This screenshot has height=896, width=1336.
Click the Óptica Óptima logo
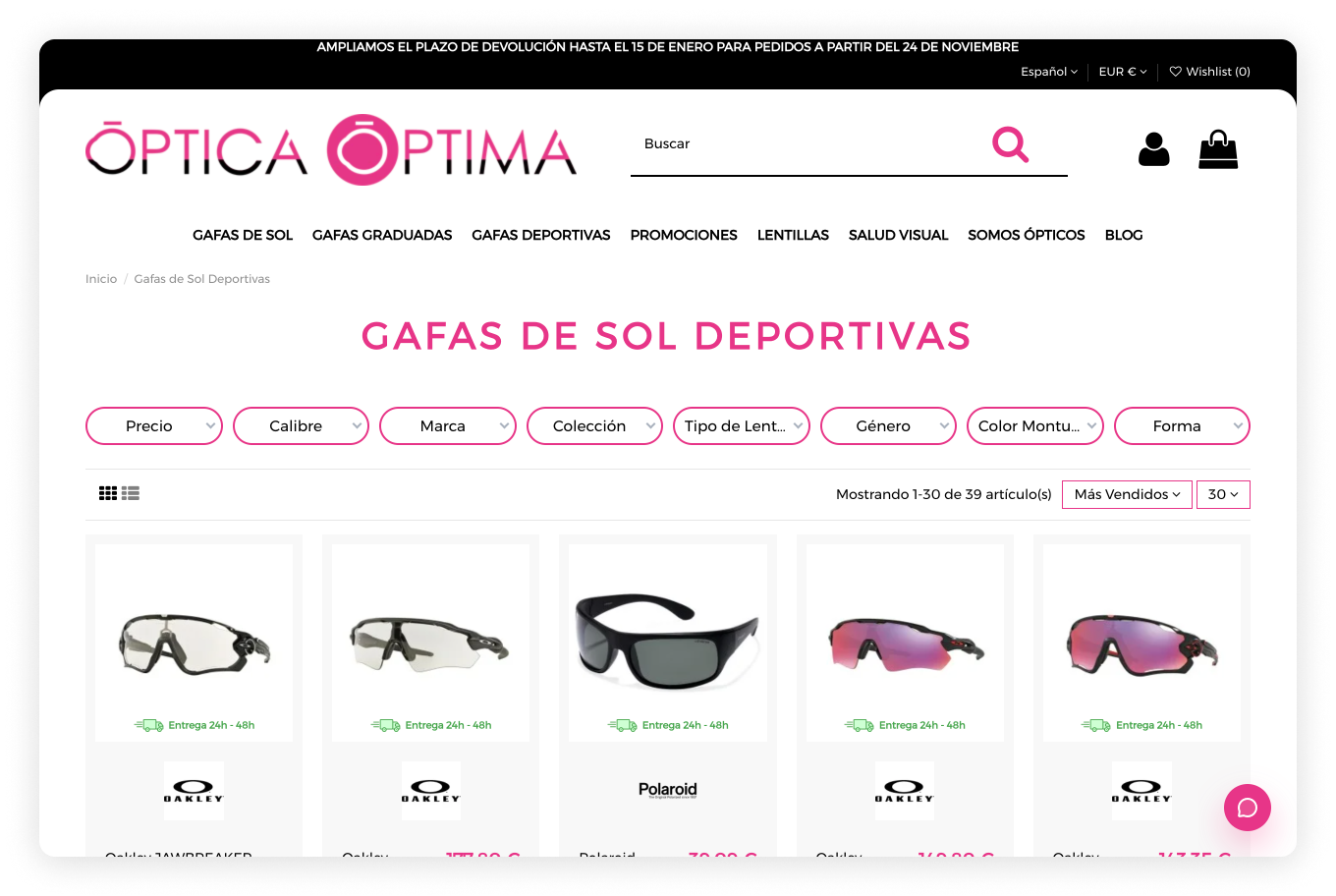(x=331, y=149)
